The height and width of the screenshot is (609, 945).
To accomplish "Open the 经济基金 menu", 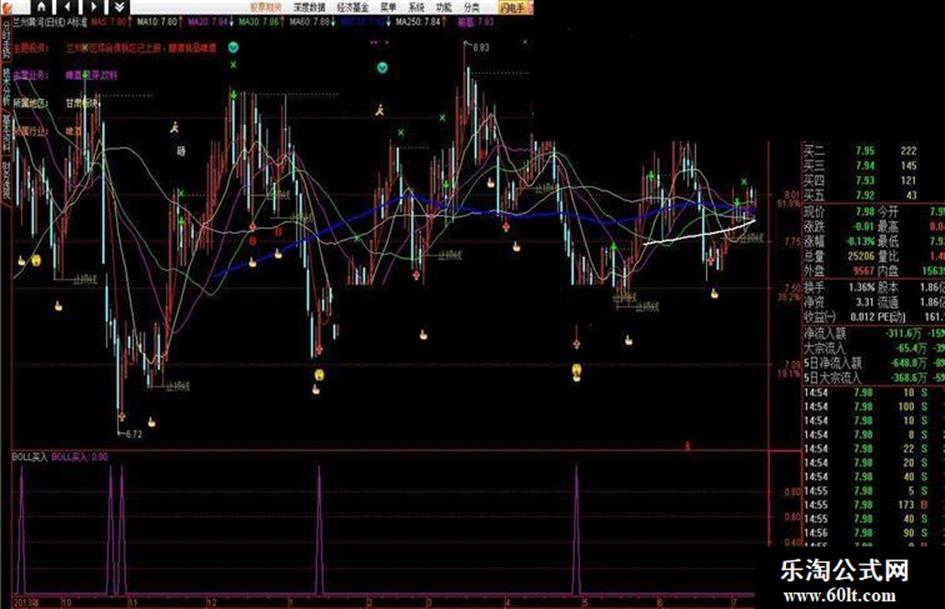I will (x=353, y=7).
